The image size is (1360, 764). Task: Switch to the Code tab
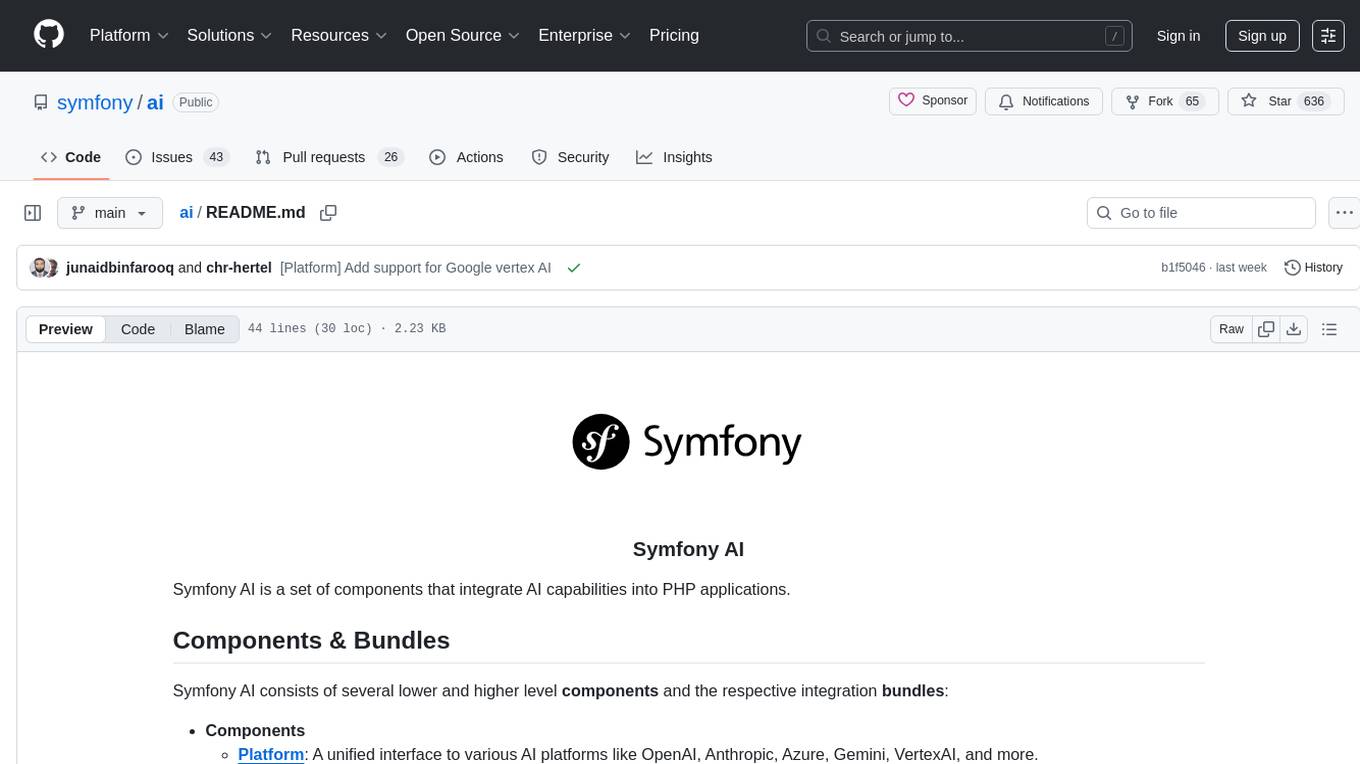coord(71,157)
